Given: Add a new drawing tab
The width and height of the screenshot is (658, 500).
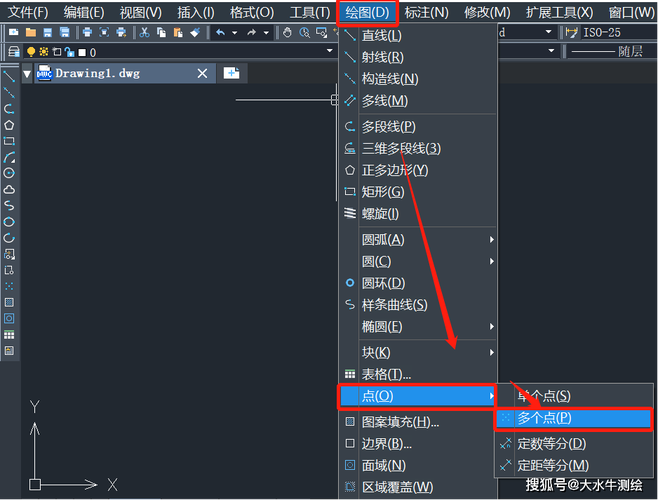Looking at the screenshot, I should (231, 73).
